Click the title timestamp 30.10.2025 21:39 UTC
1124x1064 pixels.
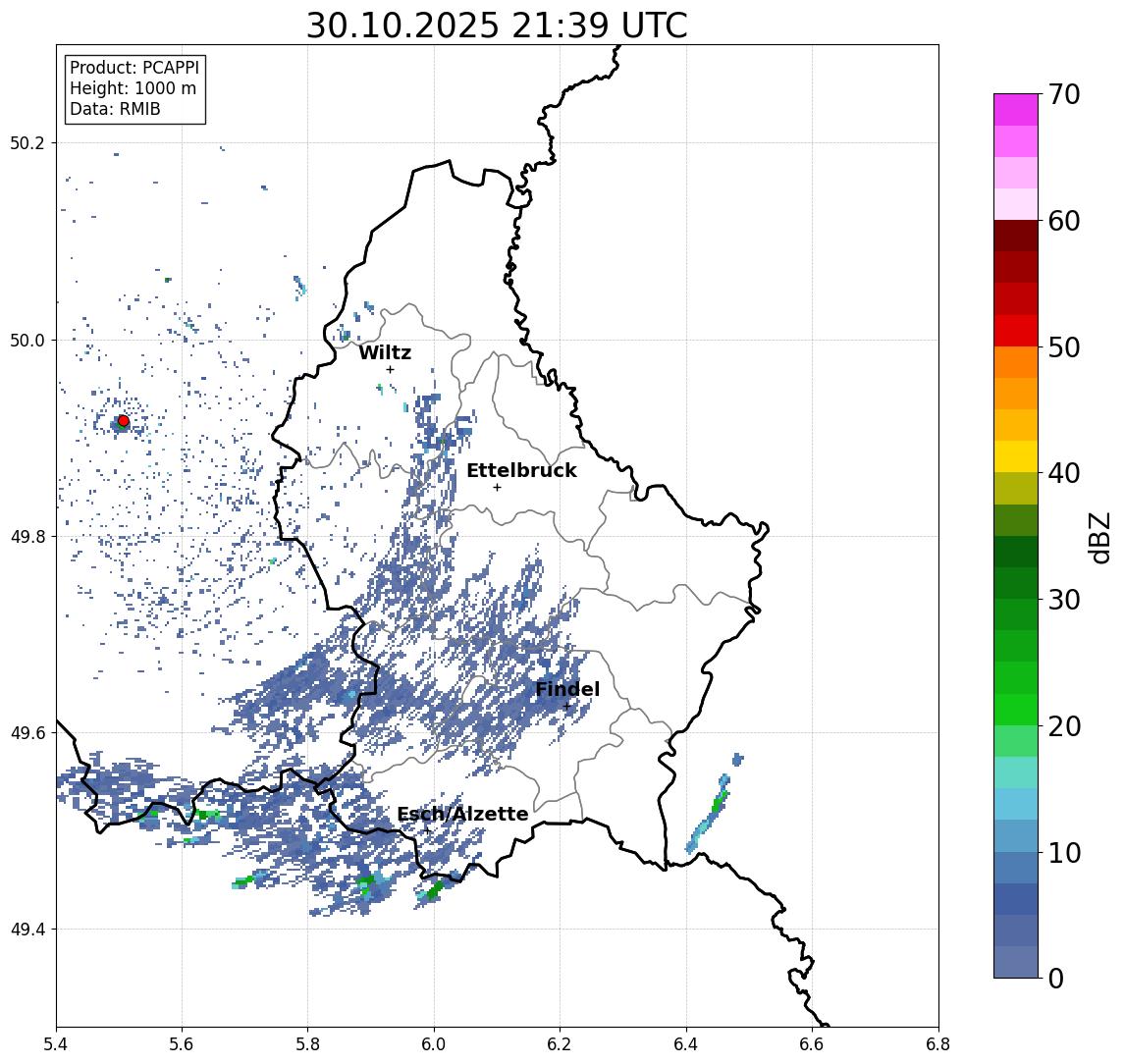[x=497, y=26]
